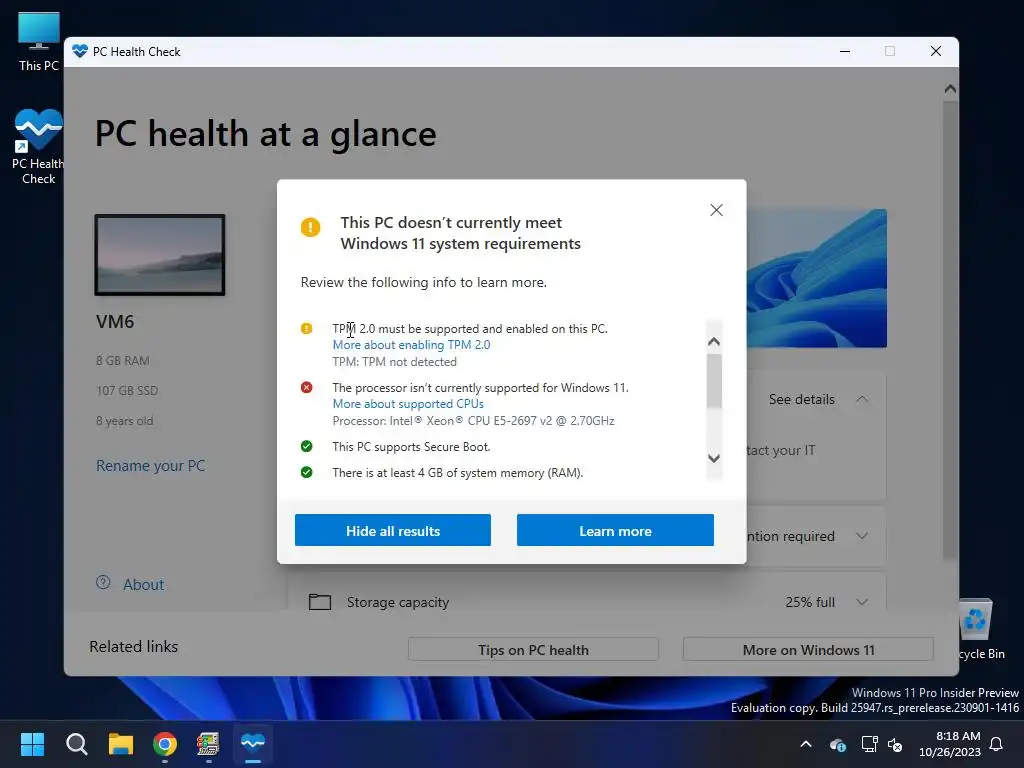Click OneDrive cloud tray icon
Image resolution: width=1024 pixels, height=768 pixels.
[838, 744]
